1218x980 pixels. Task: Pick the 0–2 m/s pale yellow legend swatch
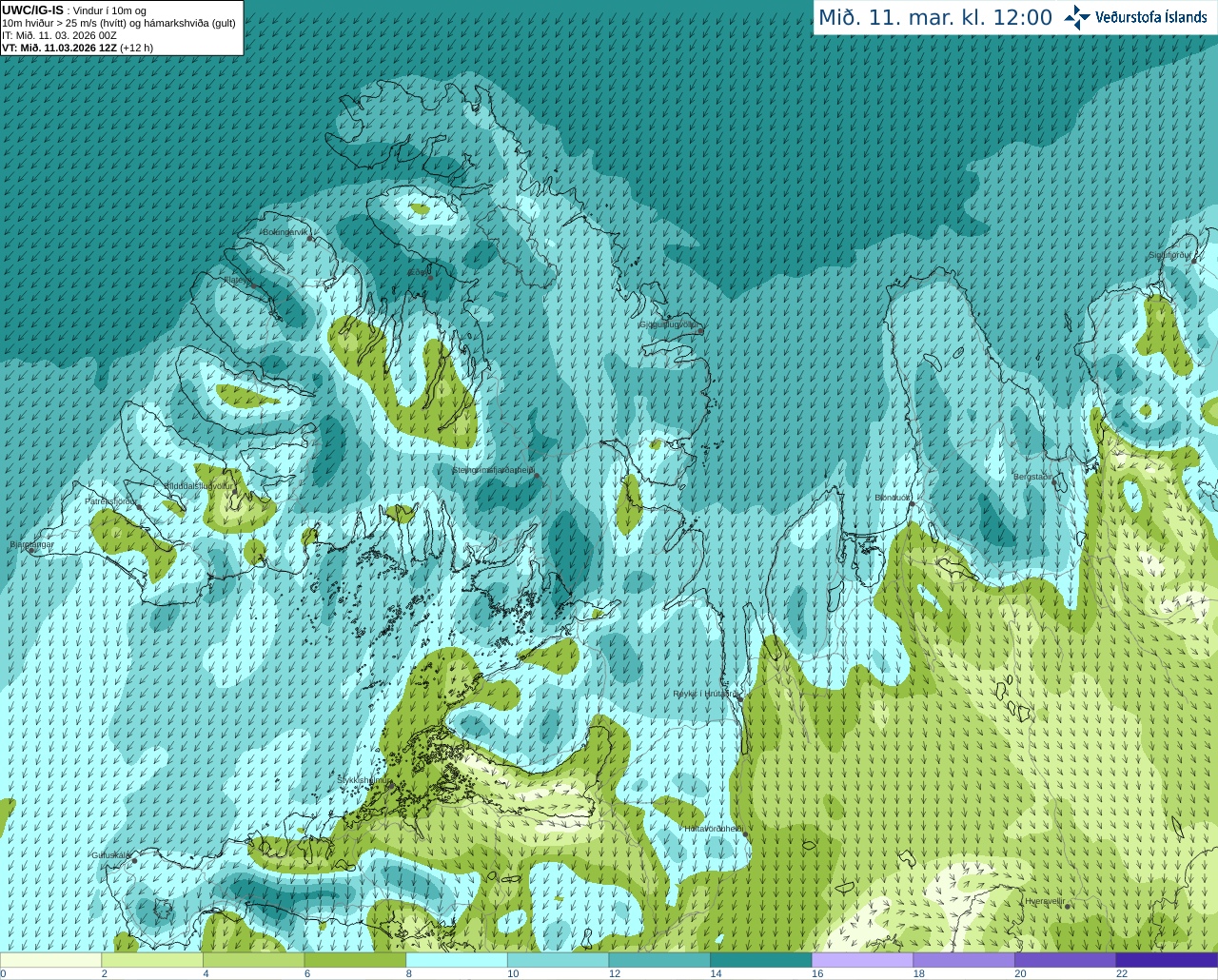point(50,960)
